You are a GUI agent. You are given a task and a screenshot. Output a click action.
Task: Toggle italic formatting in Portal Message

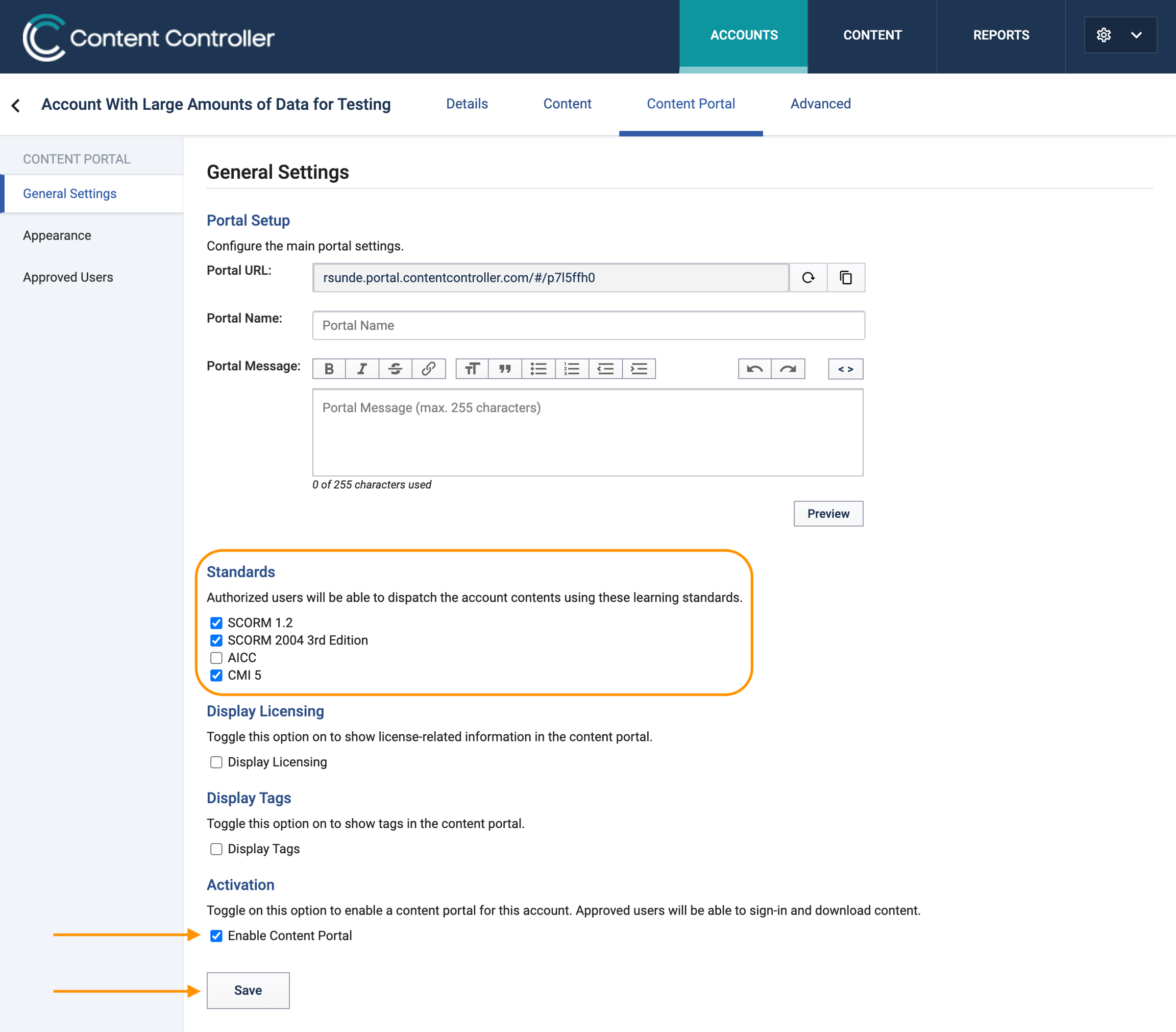(362, 368)
